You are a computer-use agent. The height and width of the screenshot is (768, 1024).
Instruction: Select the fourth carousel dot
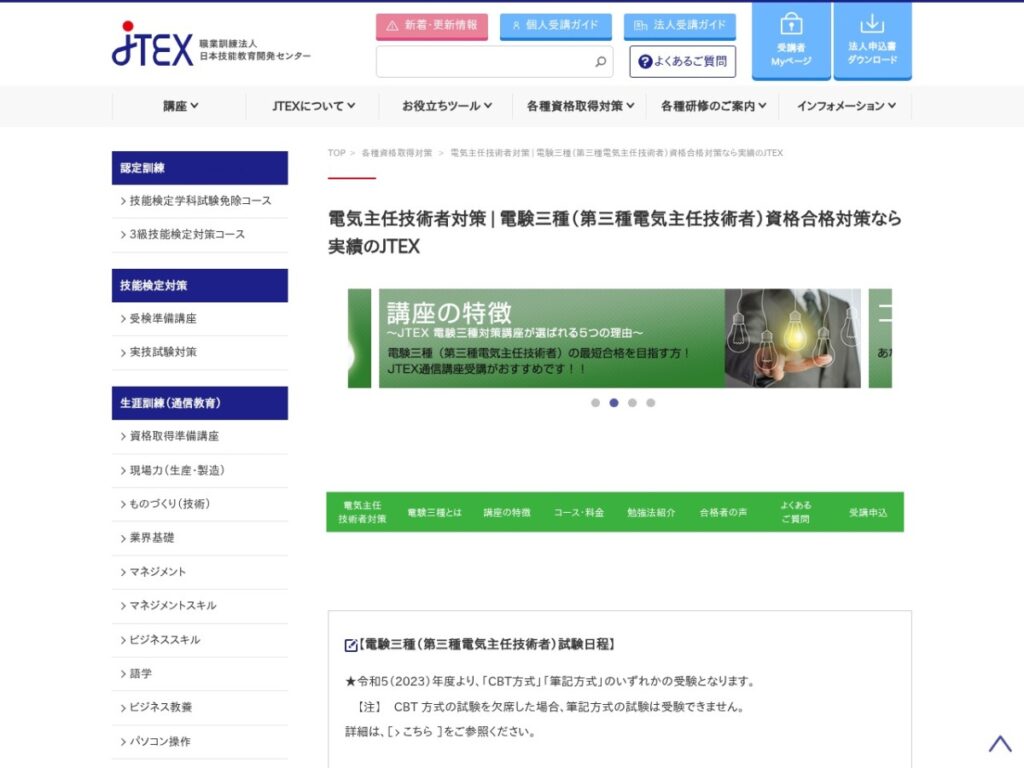click(650, 403)
